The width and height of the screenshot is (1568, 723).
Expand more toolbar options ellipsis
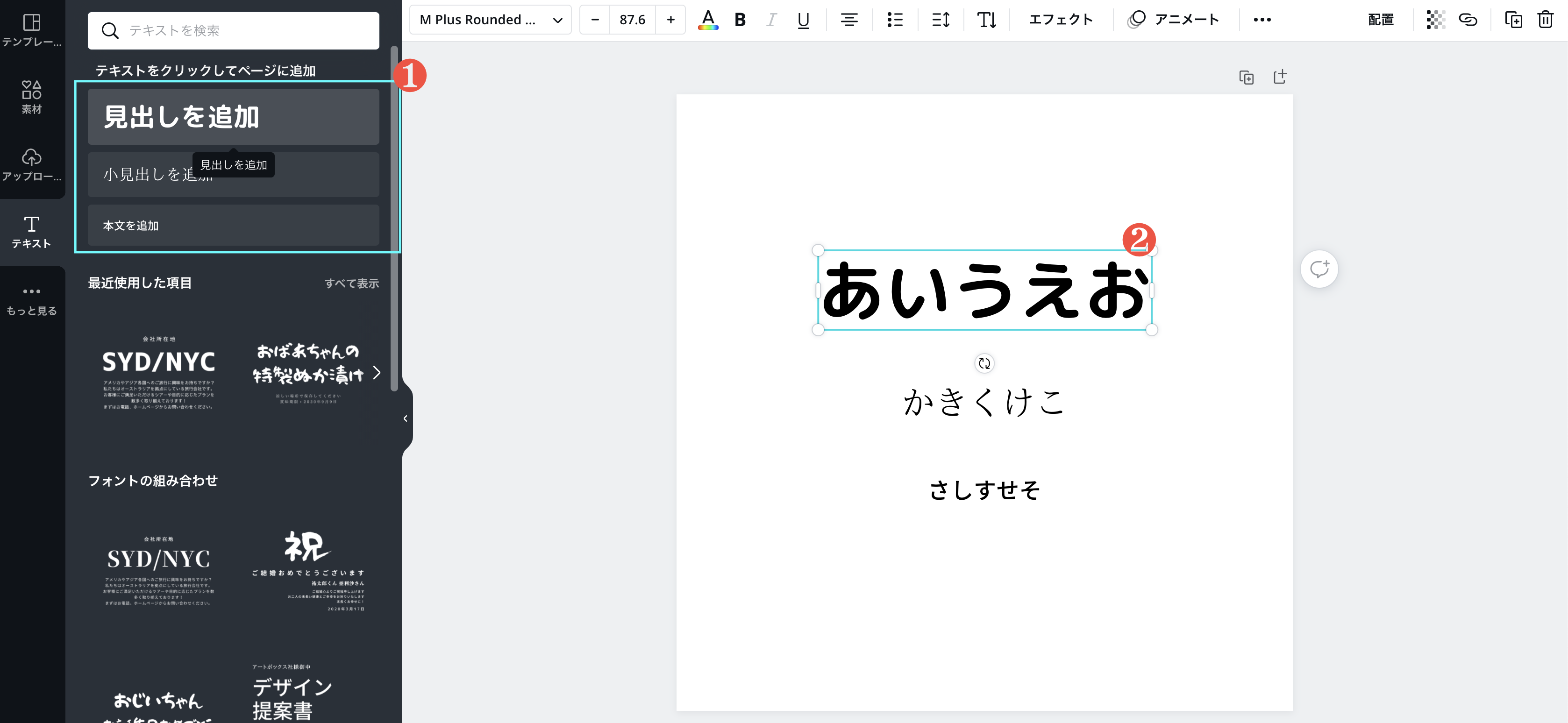(1262, 20)
